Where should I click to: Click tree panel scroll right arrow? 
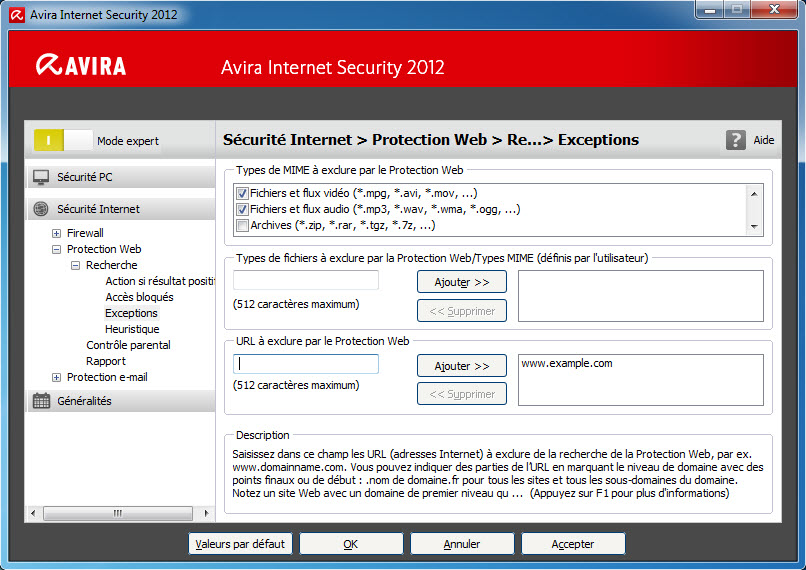pos(206,513)
